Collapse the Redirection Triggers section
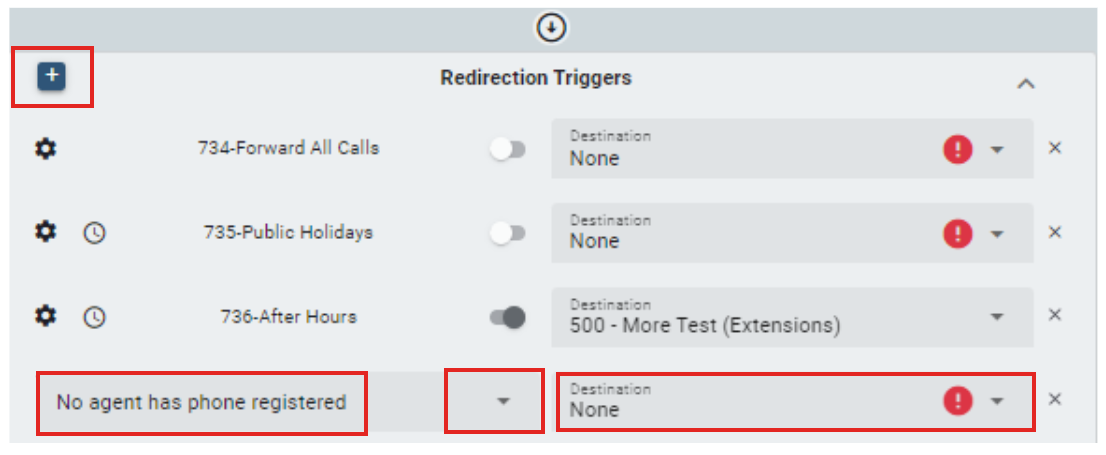This screenshot has width=1106, height=455. [x=1025, y=85]
